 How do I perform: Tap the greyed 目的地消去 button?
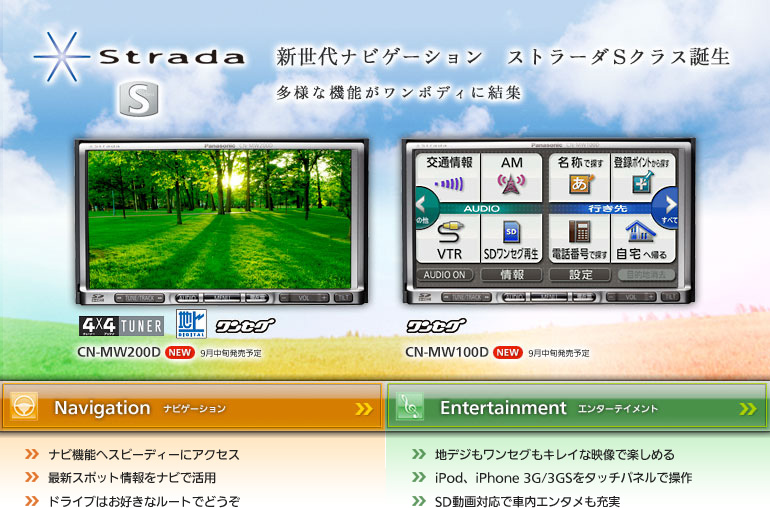point(646,275)
